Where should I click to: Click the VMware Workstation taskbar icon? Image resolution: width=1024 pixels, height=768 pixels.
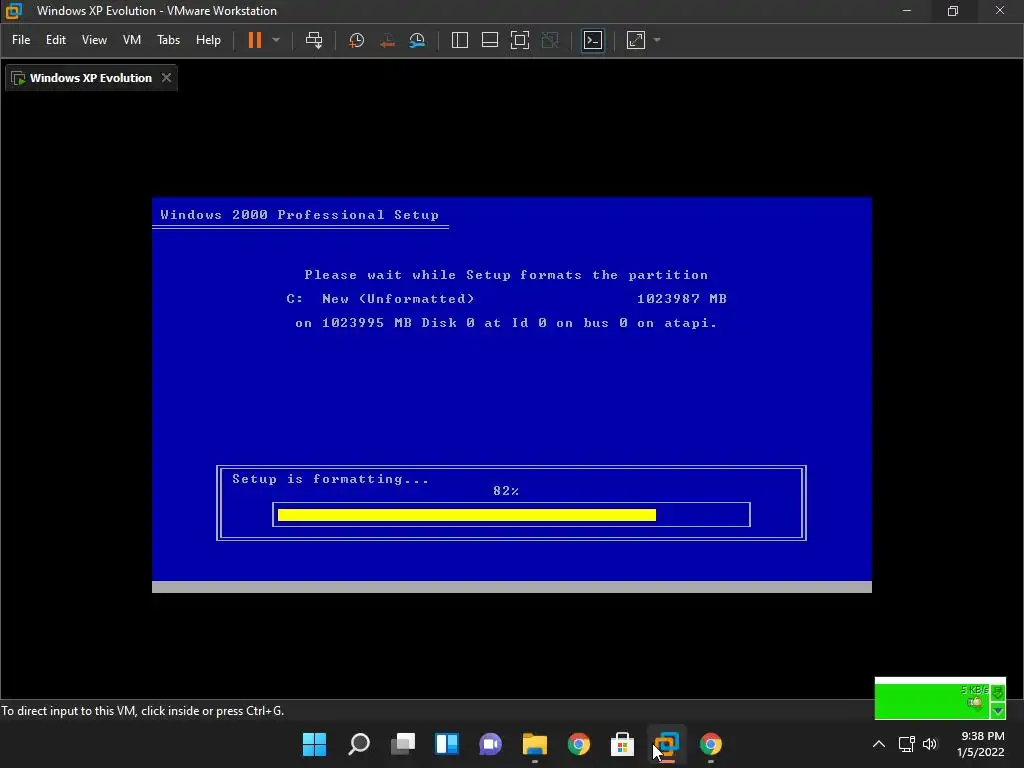(667, 744)
